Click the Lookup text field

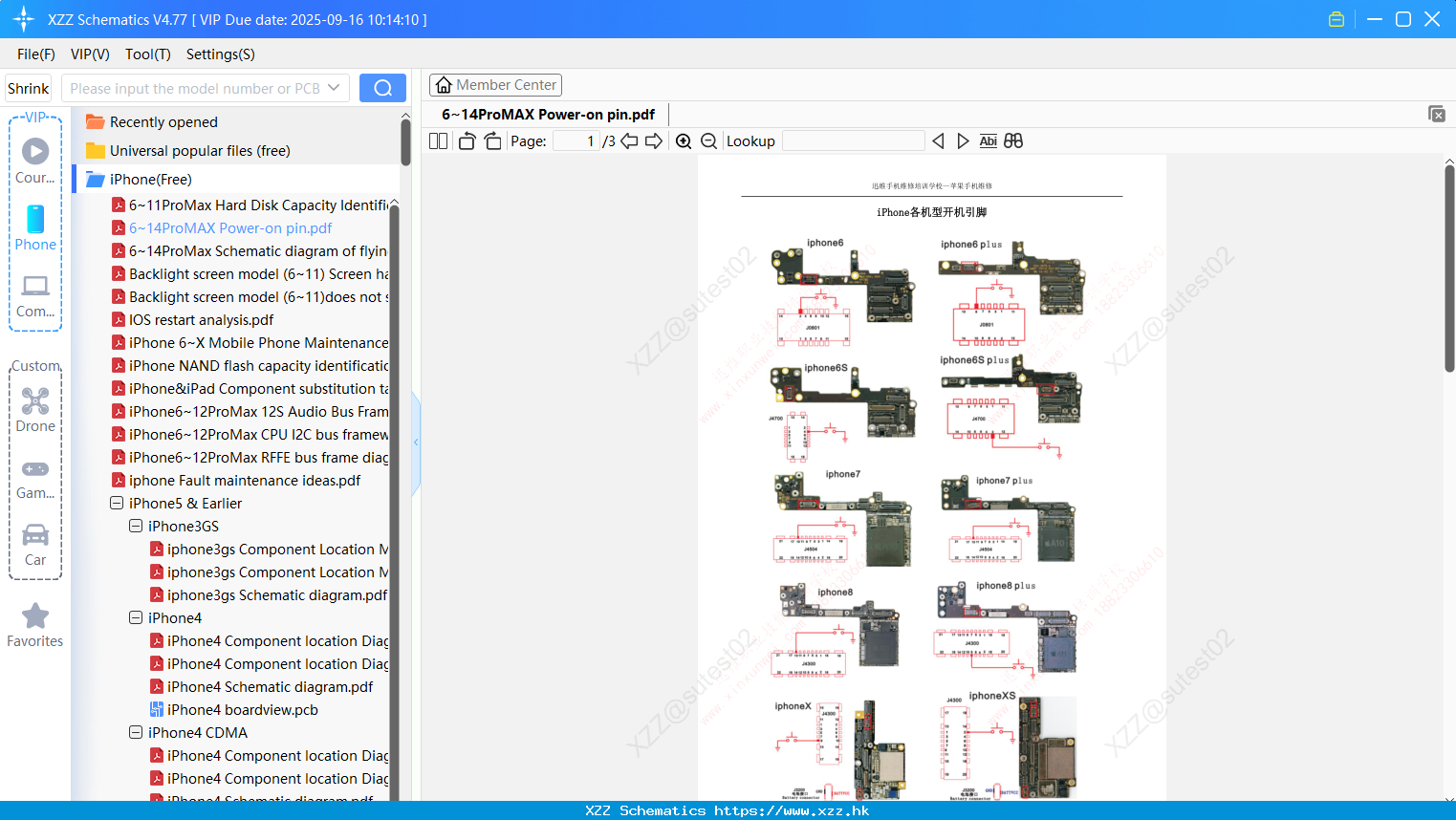click(x=854, y=140)
